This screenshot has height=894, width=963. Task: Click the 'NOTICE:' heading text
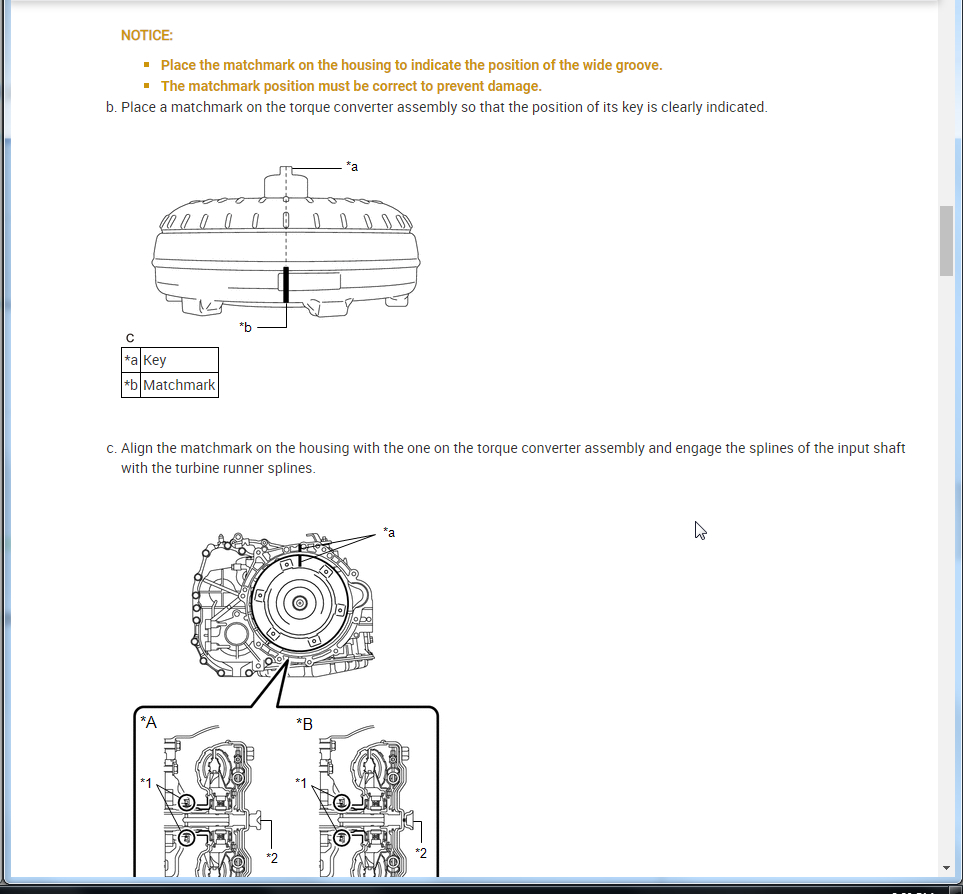(x=147, y=36)
